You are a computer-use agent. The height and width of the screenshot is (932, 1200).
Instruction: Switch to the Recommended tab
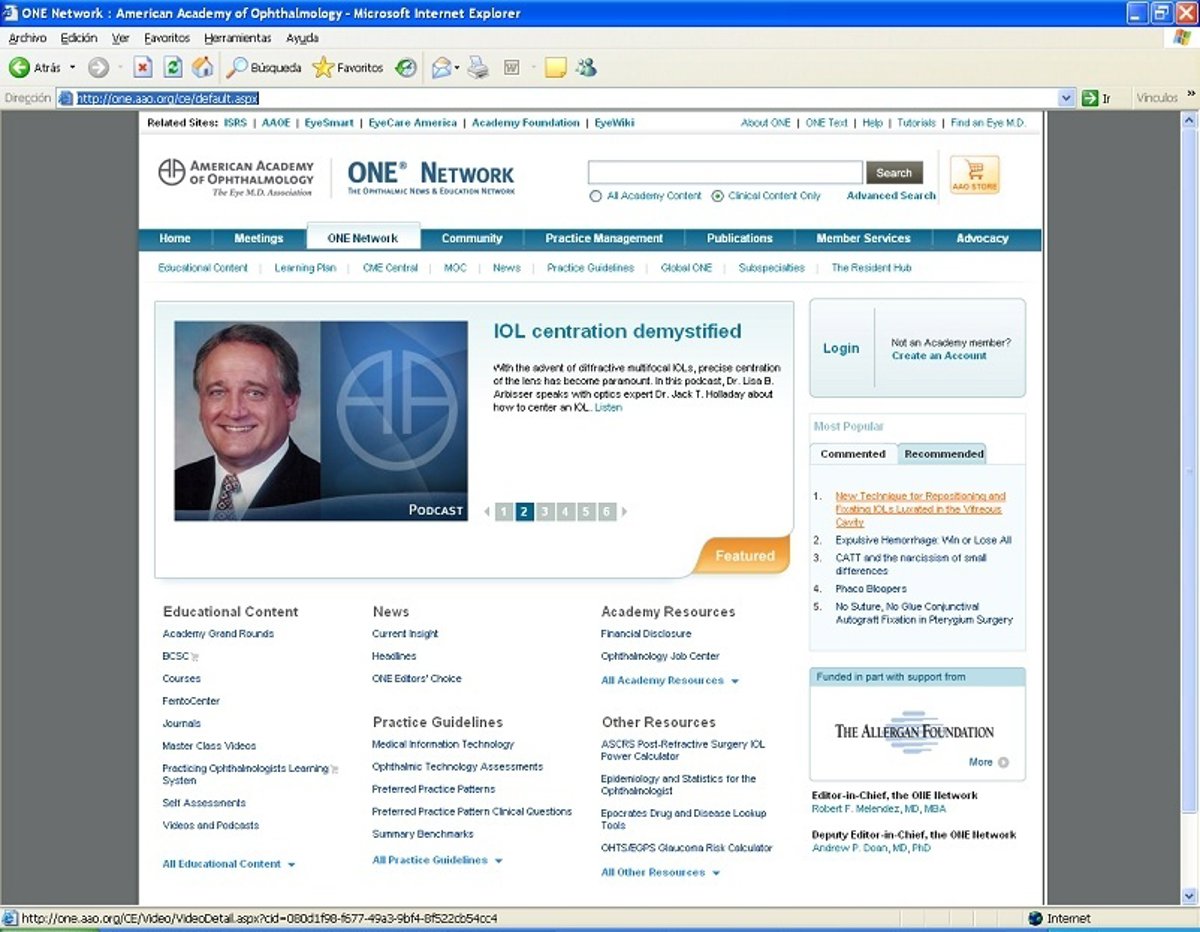pos(943,454)
